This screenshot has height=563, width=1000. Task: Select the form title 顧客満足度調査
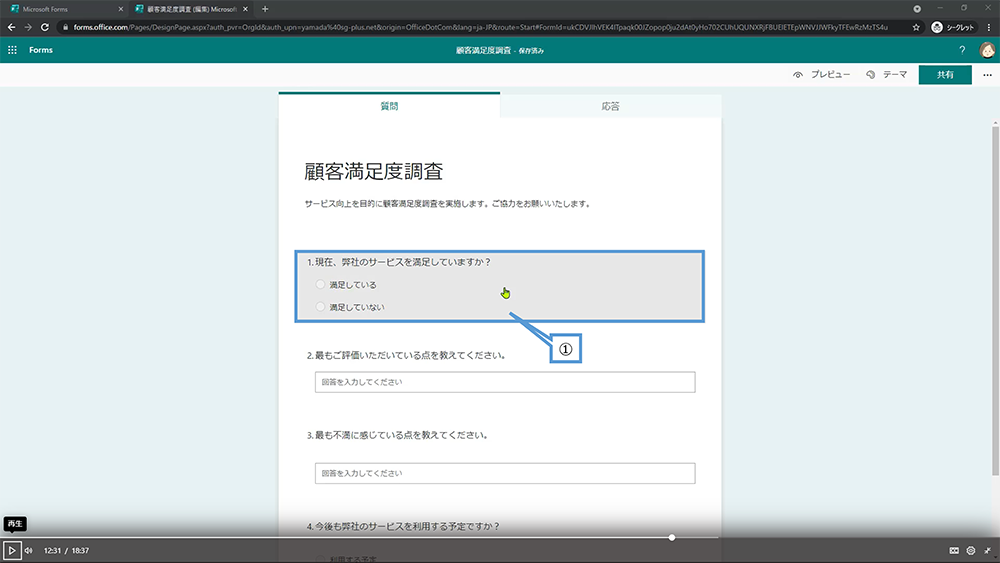pos(374,172)
